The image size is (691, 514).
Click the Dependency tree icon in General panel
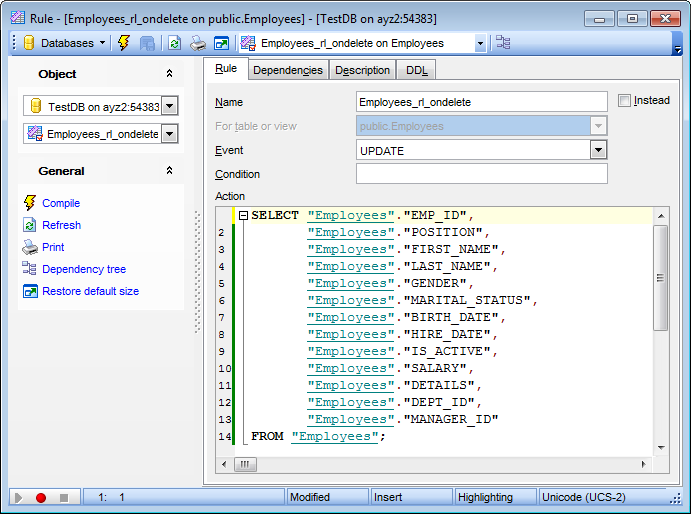[x=30, y=268]
